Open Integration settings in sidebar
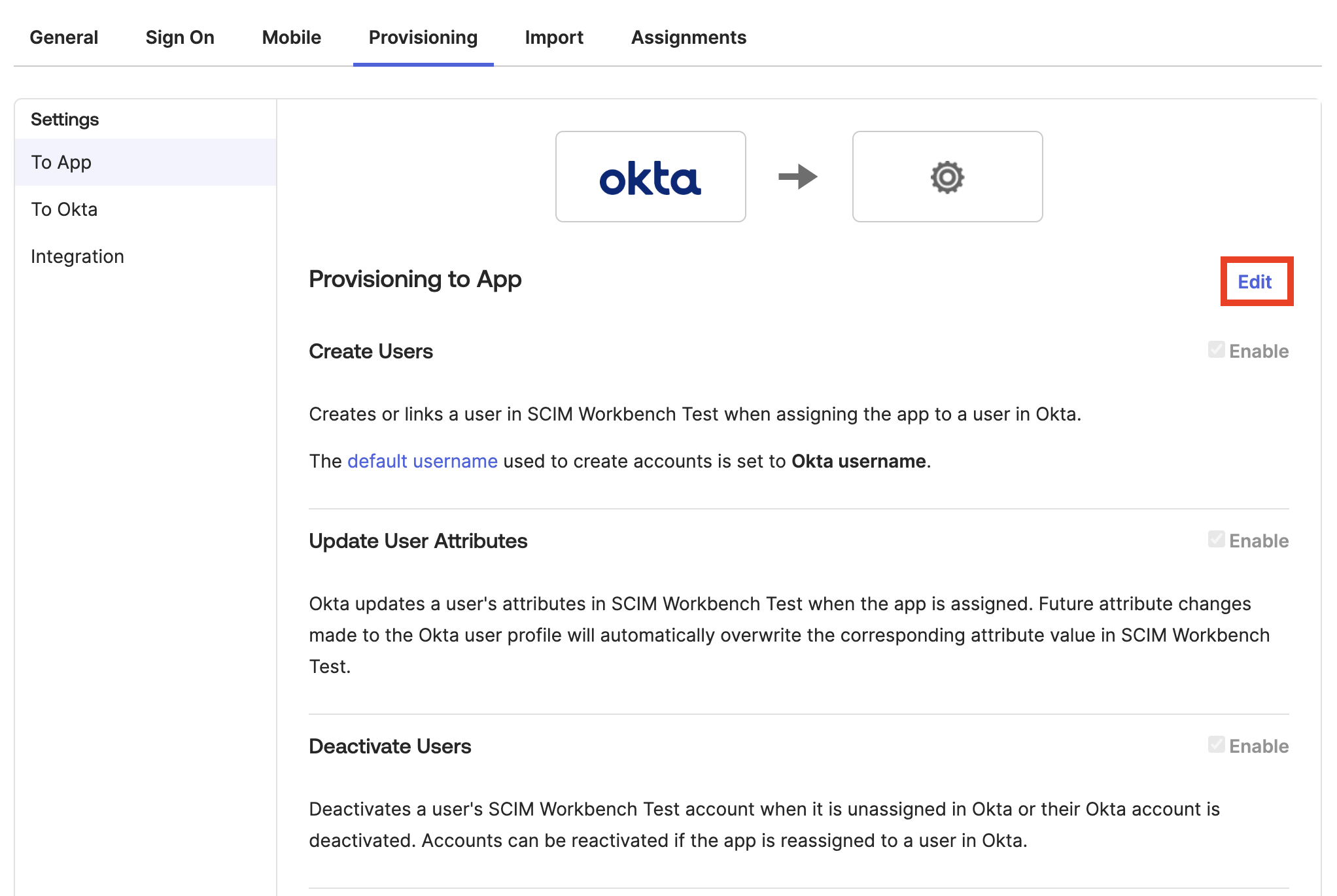The image size is (1337, 896). pyautogui.click(x=145, y=256)
